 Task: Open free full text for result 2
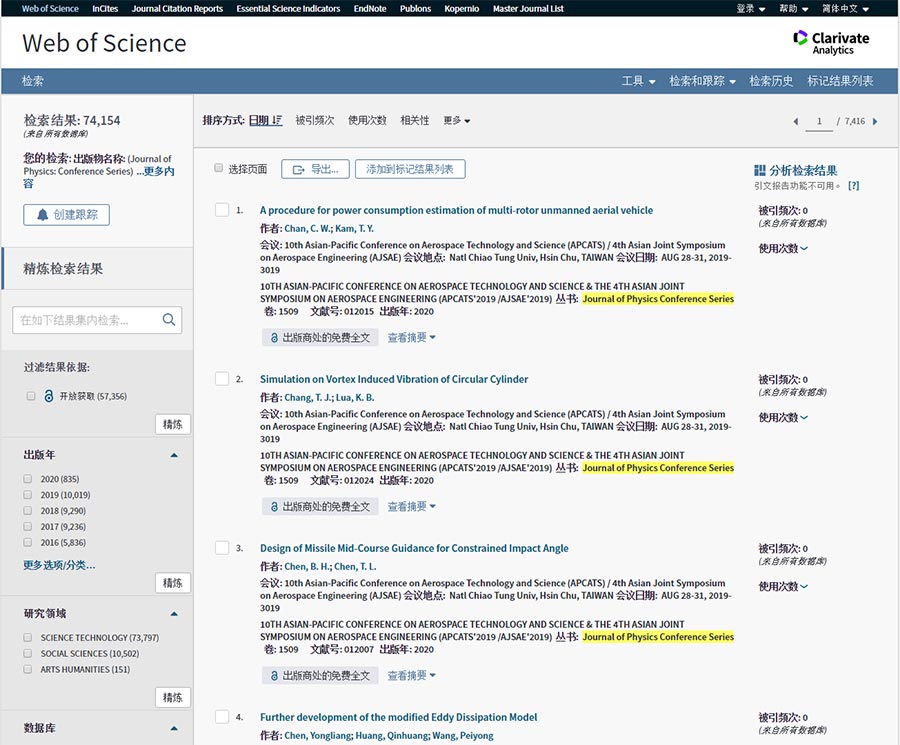point(320,506)
